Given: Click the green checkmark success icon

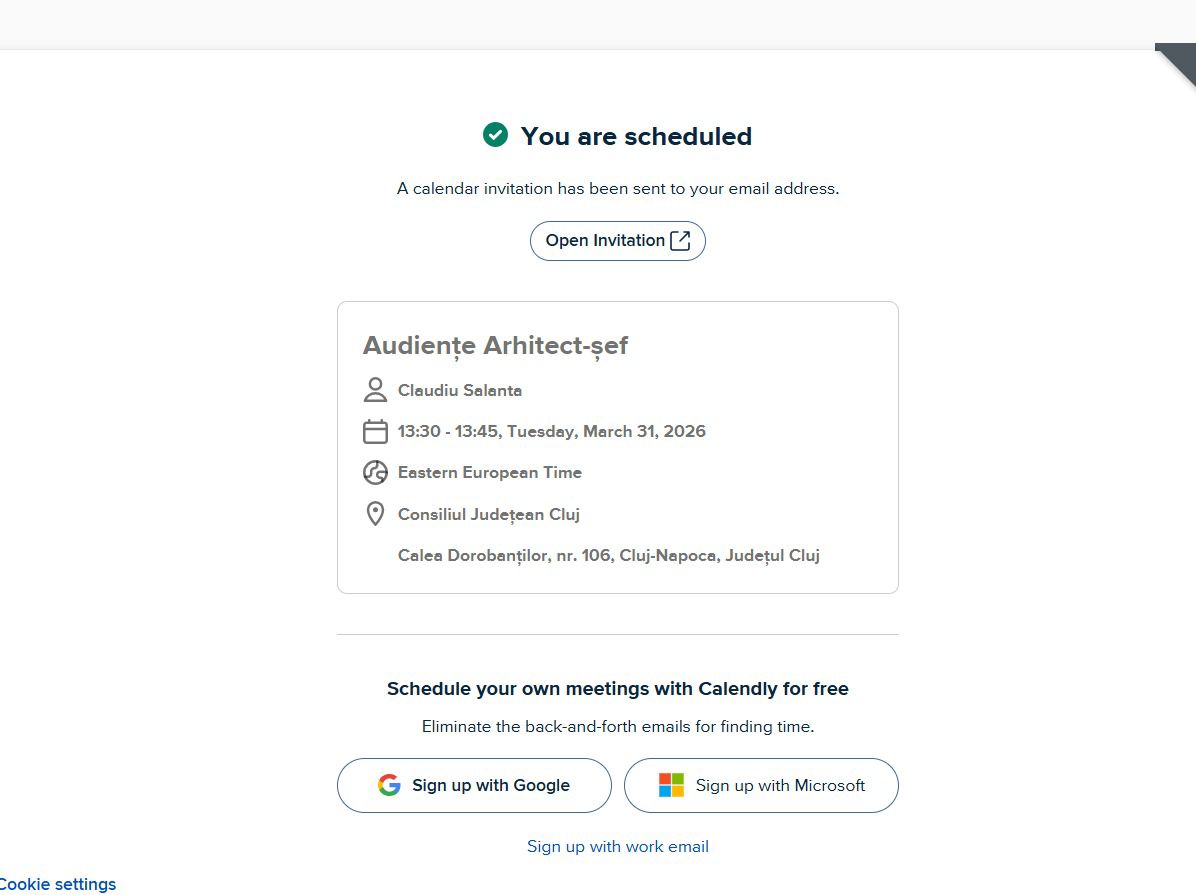Looking at the screenshot, I should pyautogui.click(x=495, y=134).
